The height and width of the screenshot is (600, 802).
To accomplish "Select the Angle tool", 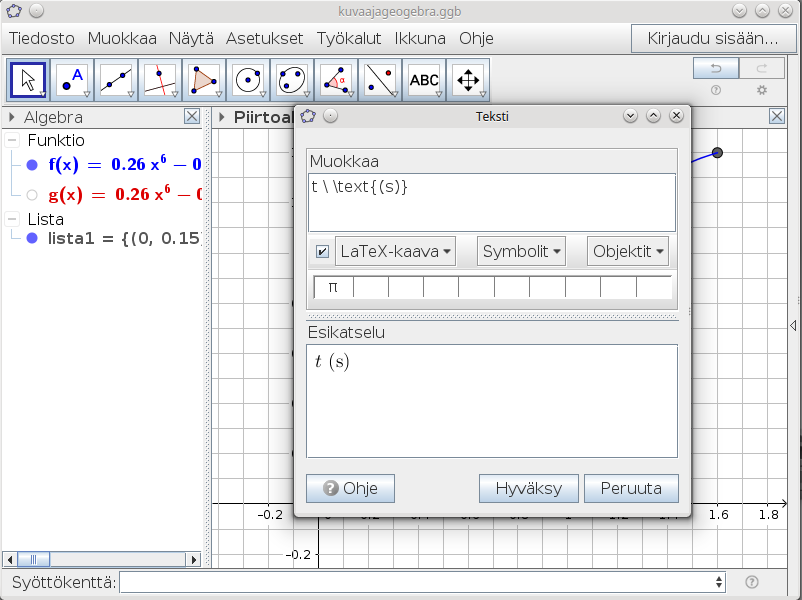I will [x=336, y=80].
